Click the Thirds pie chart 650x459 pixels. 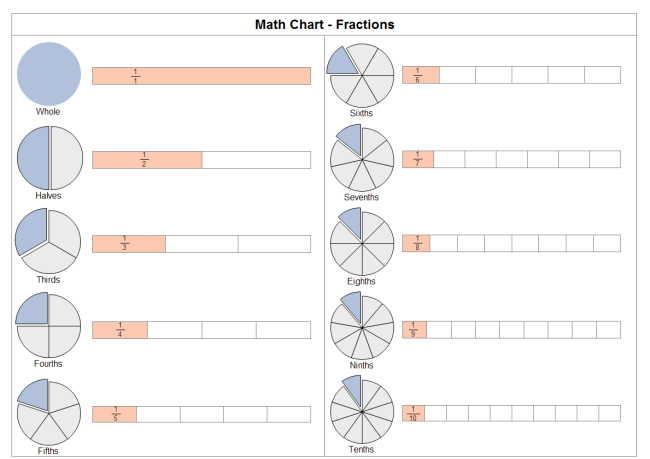48,242
